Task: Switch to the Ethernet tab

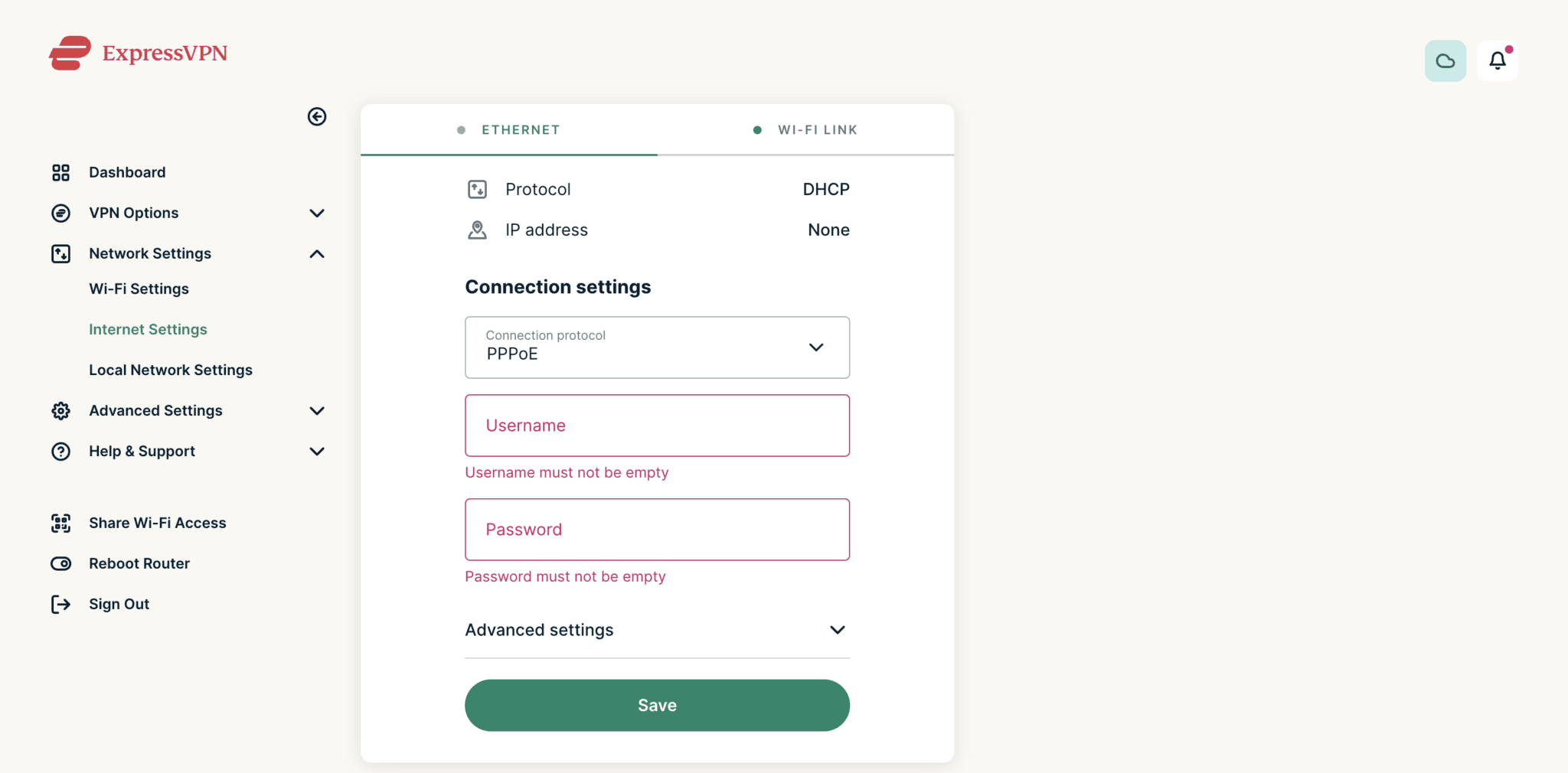Action: point(509,130)
